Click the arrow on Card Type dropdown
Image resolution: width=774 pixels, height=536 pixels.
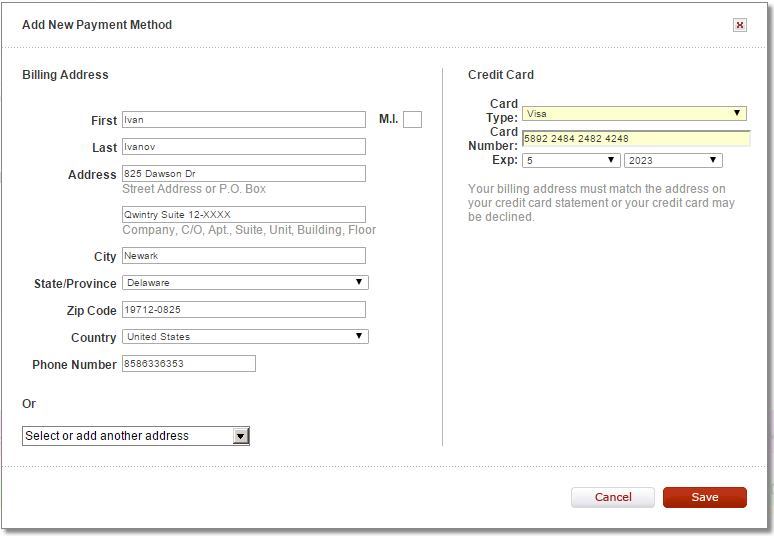pos(737,113)
